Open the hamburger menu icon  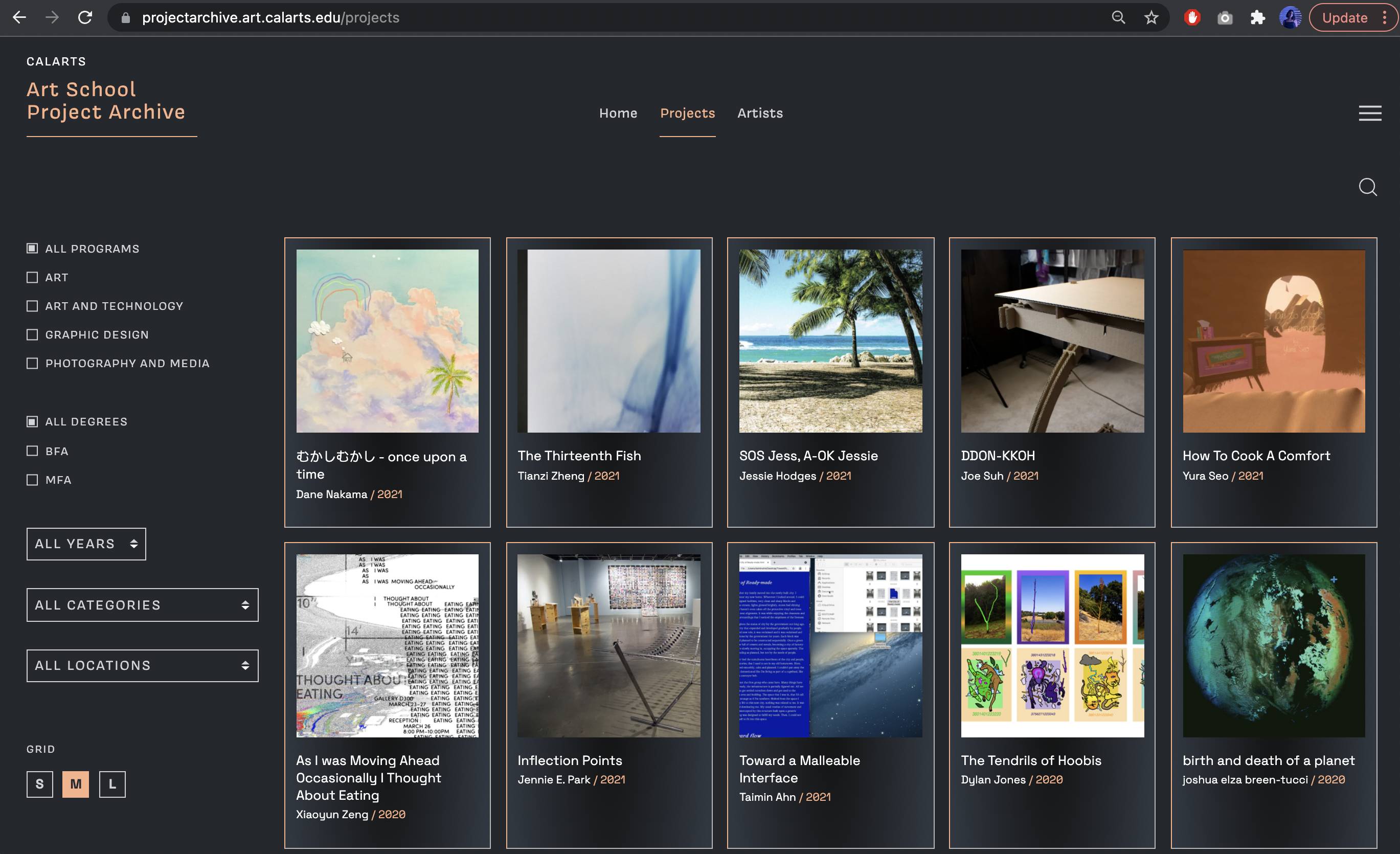pos(1369,113)
